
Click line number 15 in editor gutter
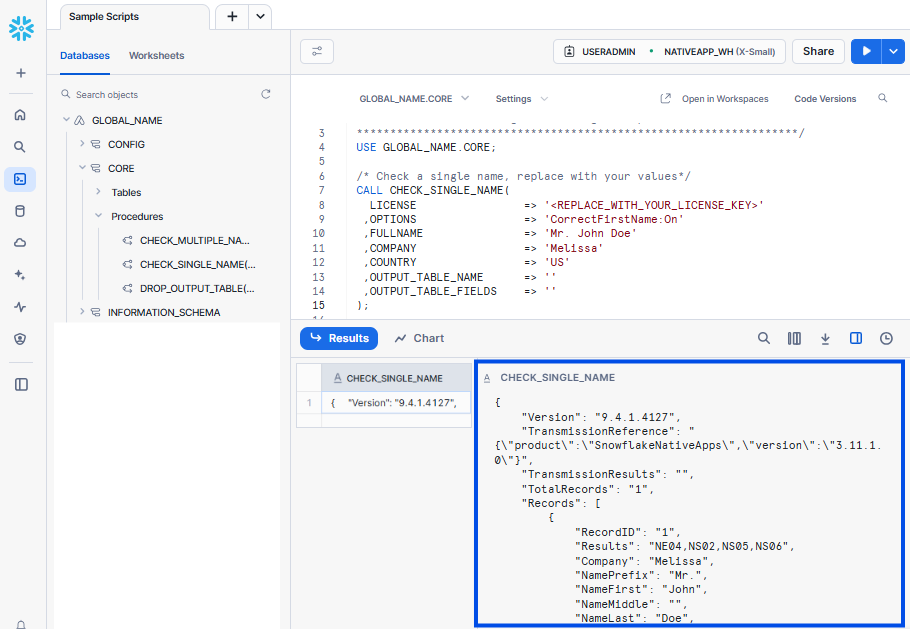[319, 305]
